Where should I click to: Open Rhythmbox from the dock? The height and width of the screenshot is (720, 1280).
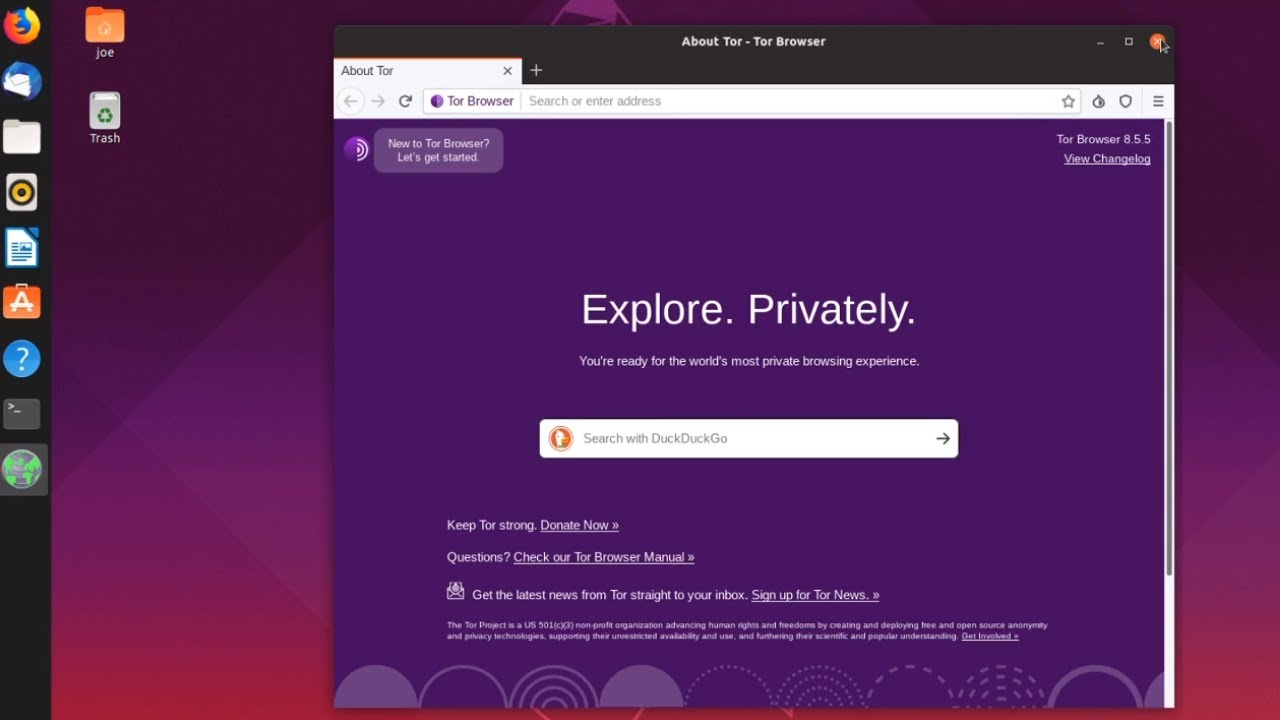tap(22, 192)
